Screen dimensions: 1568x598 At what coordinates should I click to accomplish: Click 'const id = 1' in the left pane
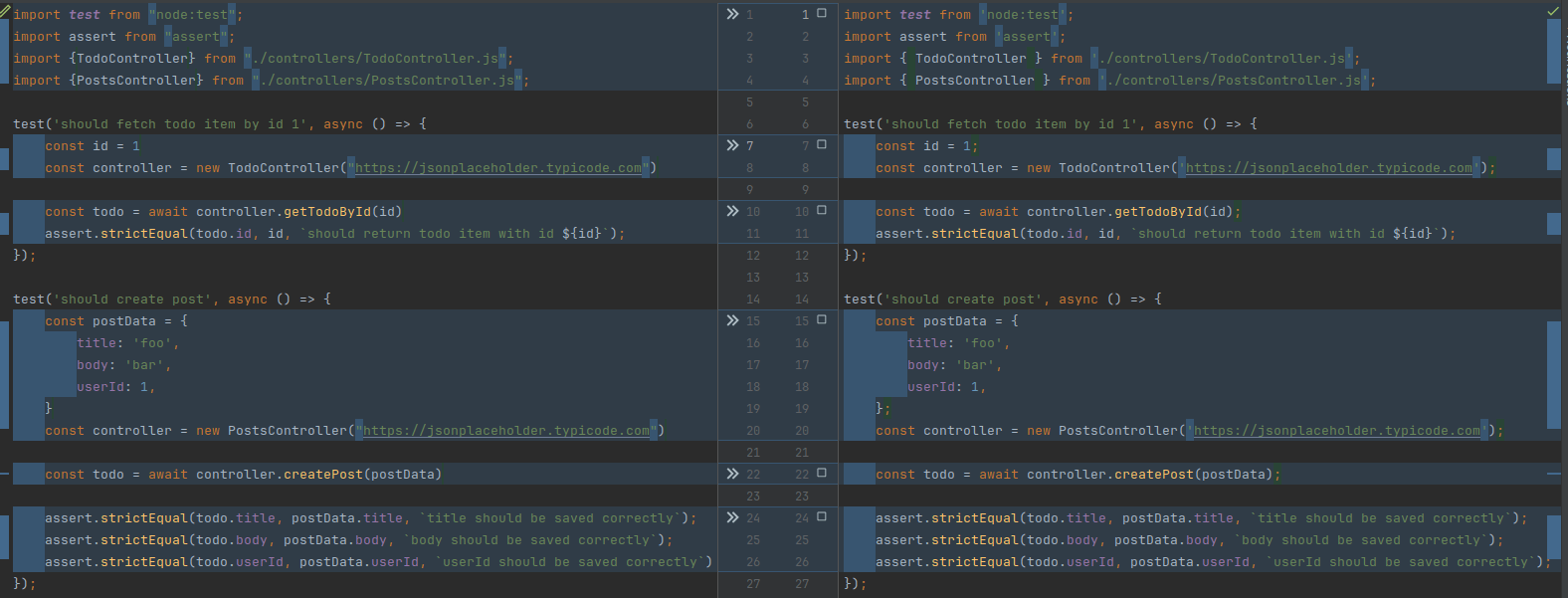[x=93, y=146]
